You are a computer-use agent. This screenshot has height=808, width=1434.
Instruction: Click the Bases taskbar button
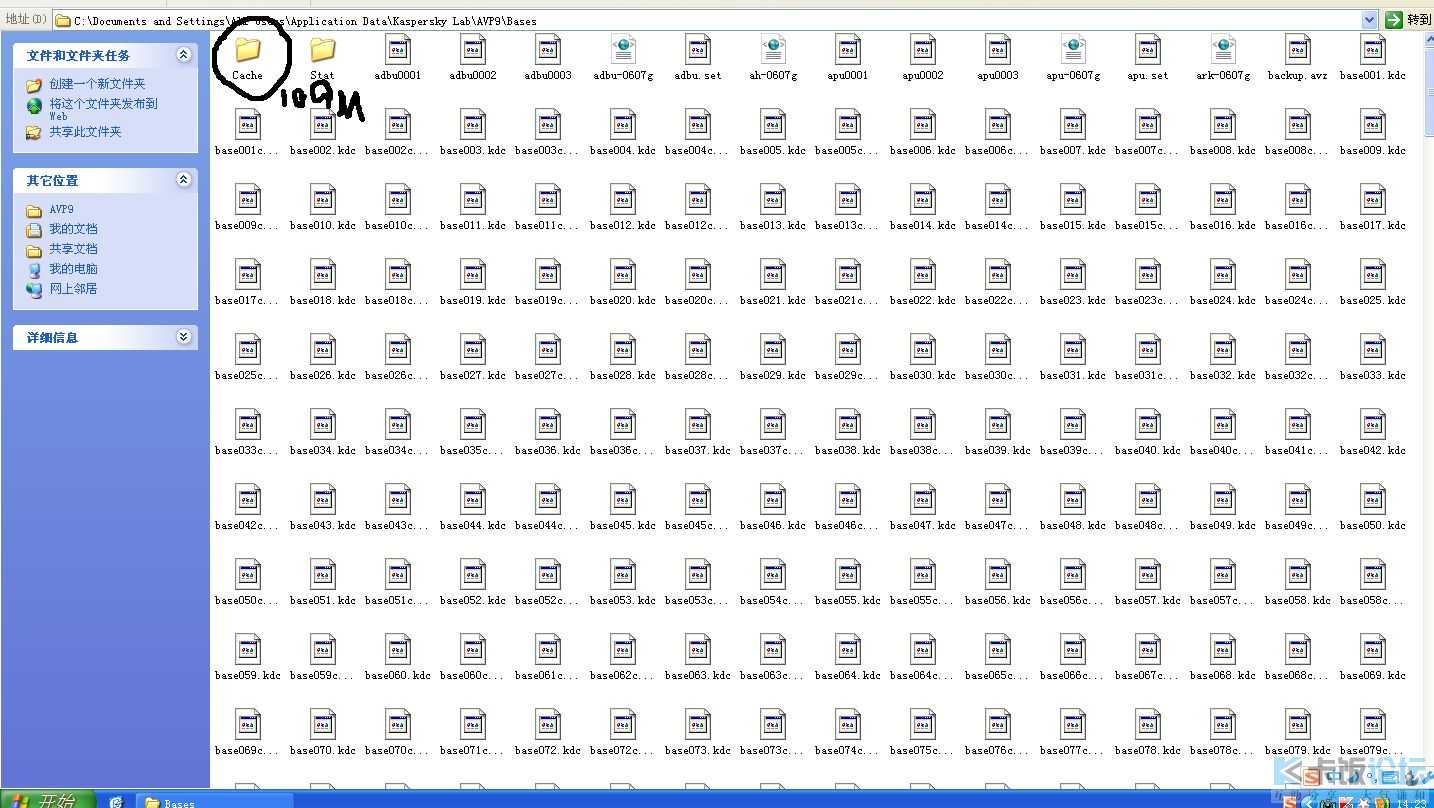(x=215, y=801)
